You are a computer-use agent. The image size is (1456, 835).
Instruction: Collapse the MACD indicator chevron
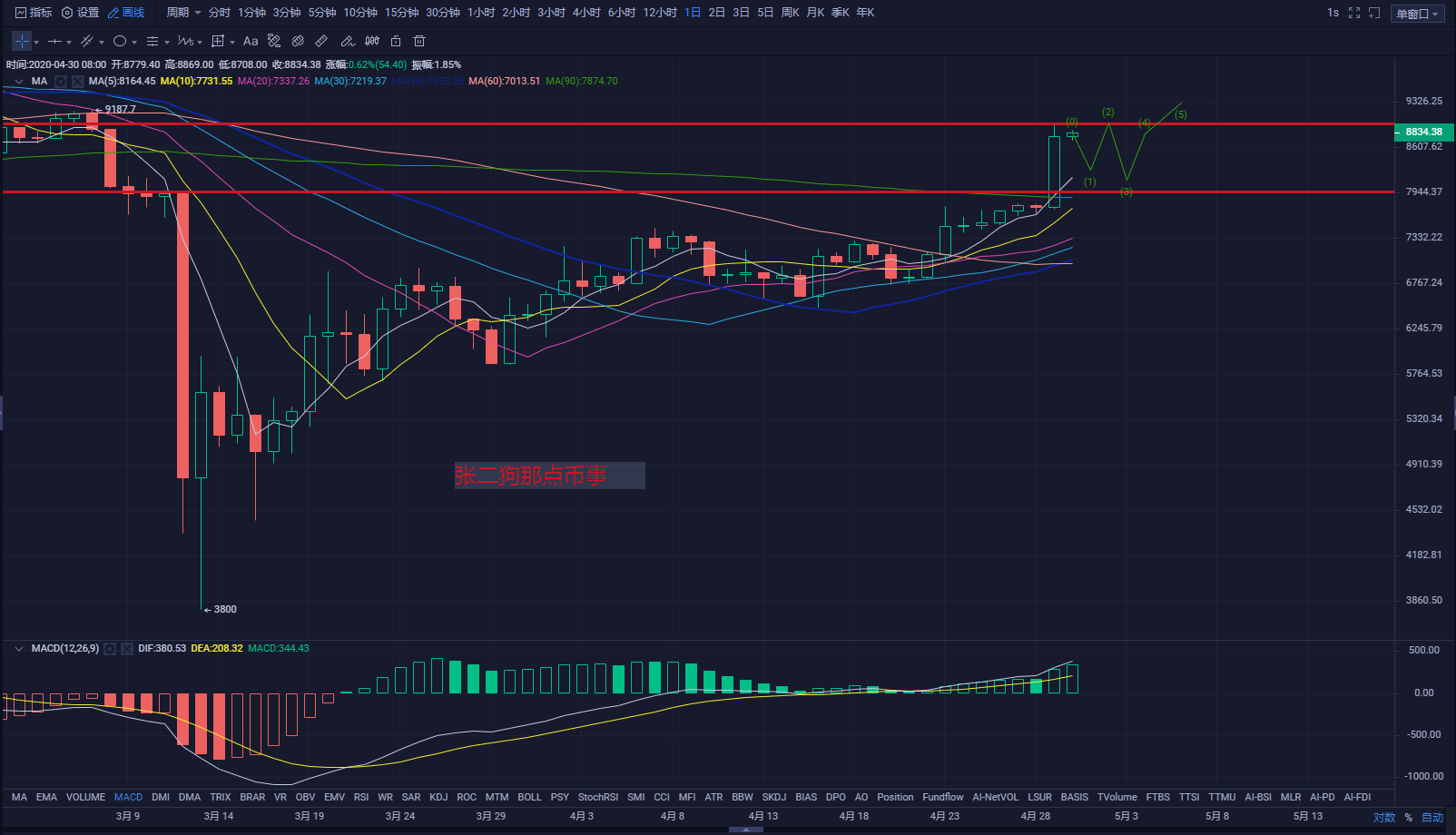(x=19, y=648)
